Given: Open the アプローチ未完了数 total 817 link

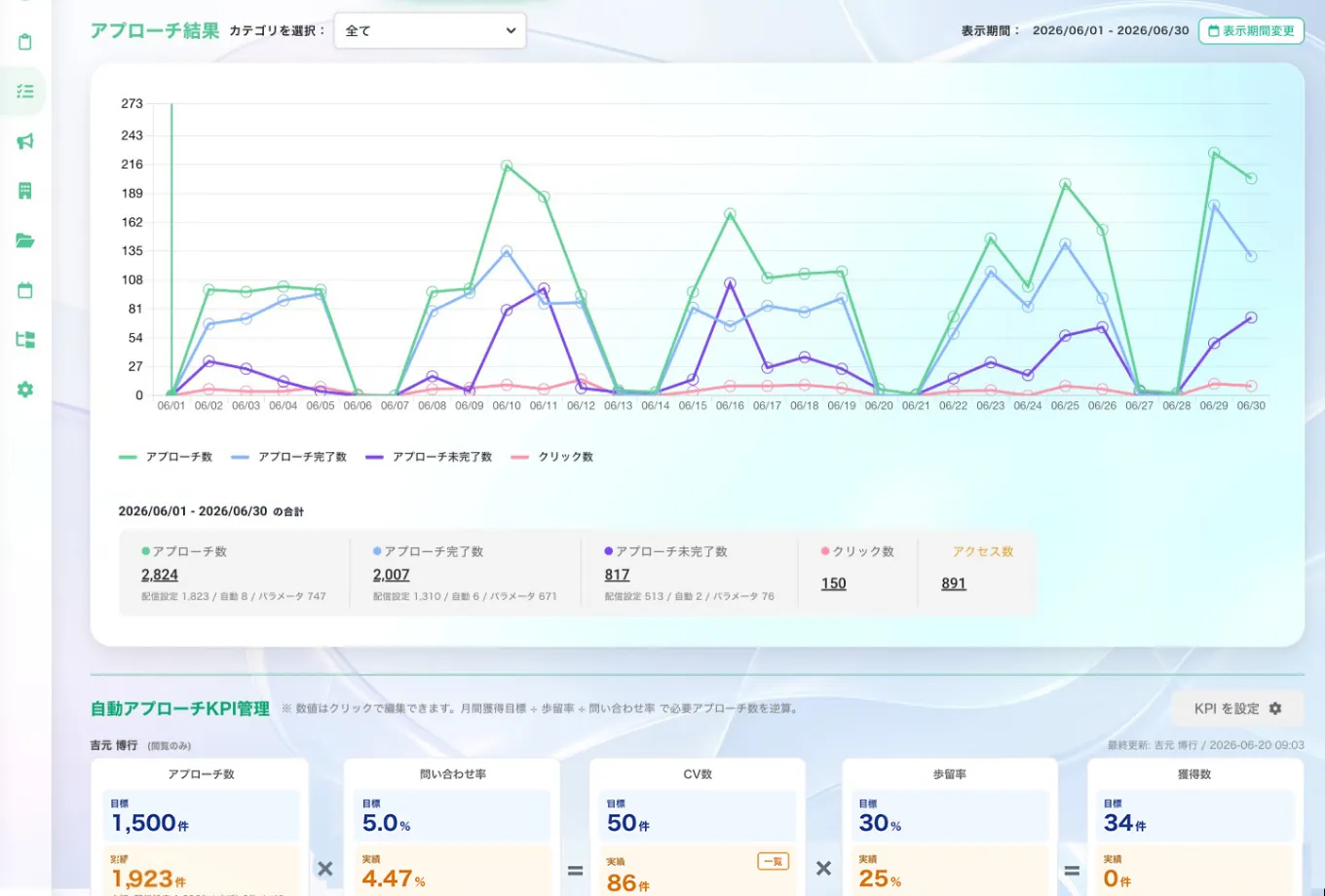Looking at the screenshot, I should click(618, 575).
